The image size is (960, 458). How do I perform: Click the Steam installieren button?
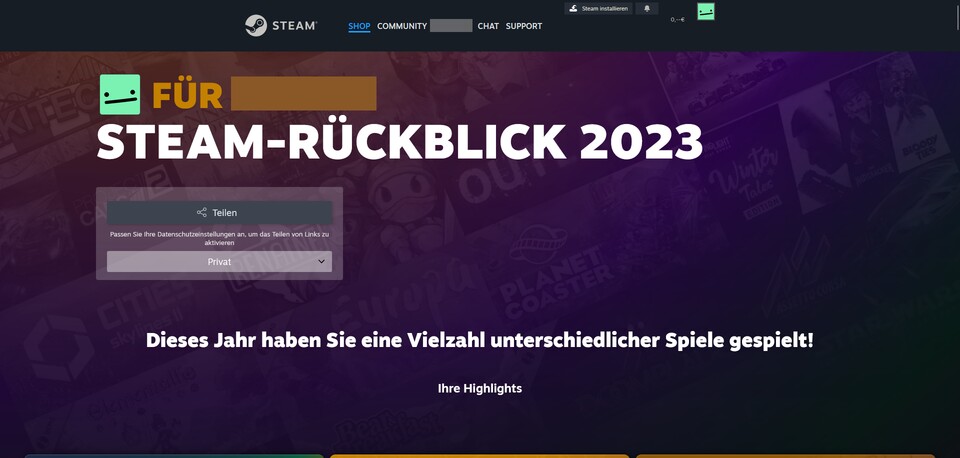599,8
